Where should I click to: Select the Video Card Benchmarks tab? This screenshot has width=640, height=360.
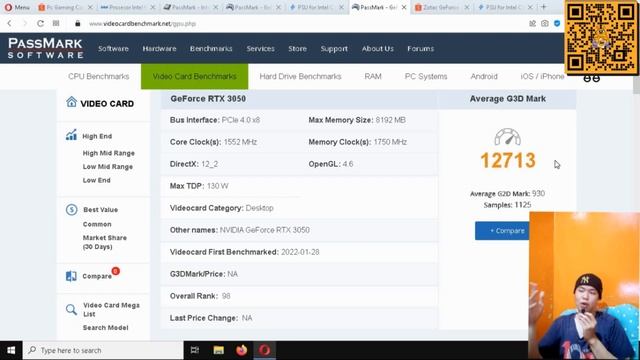tap(194, 76)
